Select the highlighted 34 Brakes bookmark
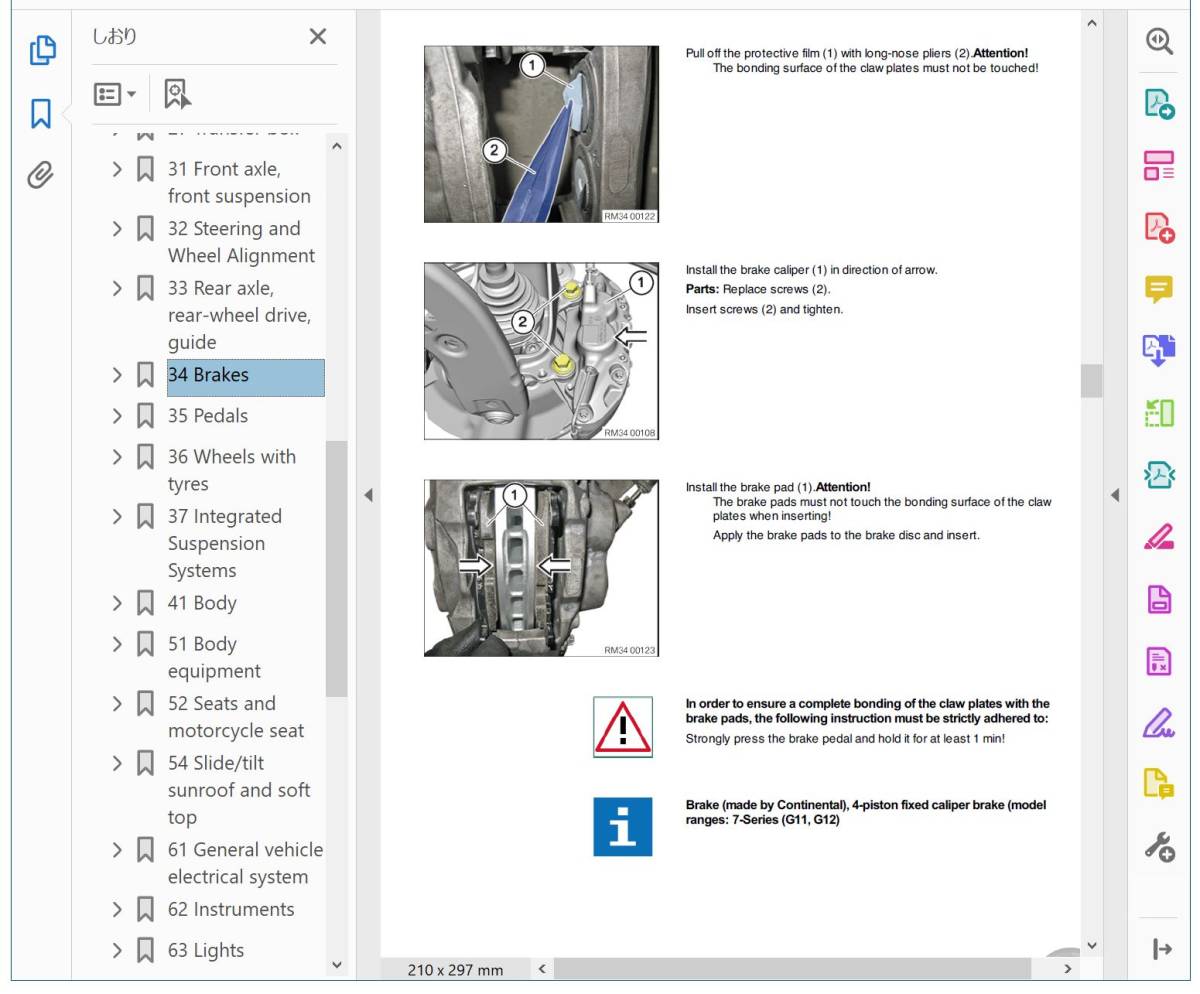This screenshot has height=994, width=1200. click(x=245, y=376)
